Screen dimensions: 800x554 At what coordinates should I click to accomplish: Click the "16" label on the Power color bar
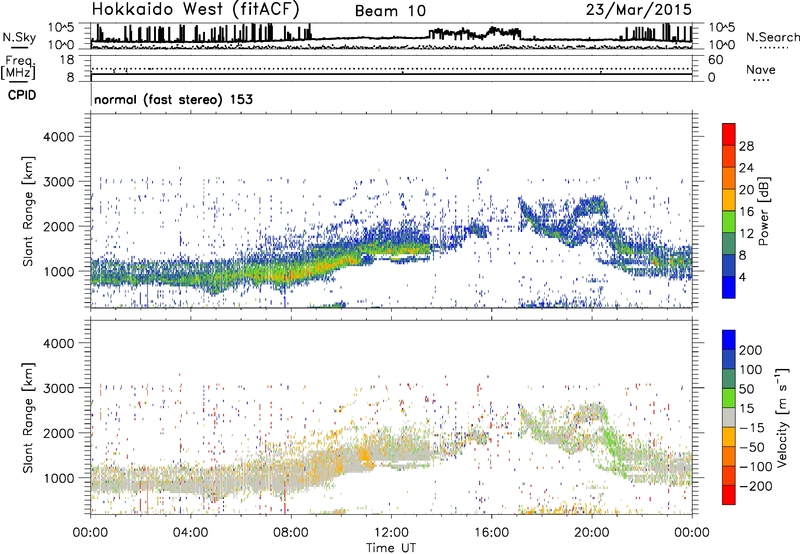click(746, 212)
